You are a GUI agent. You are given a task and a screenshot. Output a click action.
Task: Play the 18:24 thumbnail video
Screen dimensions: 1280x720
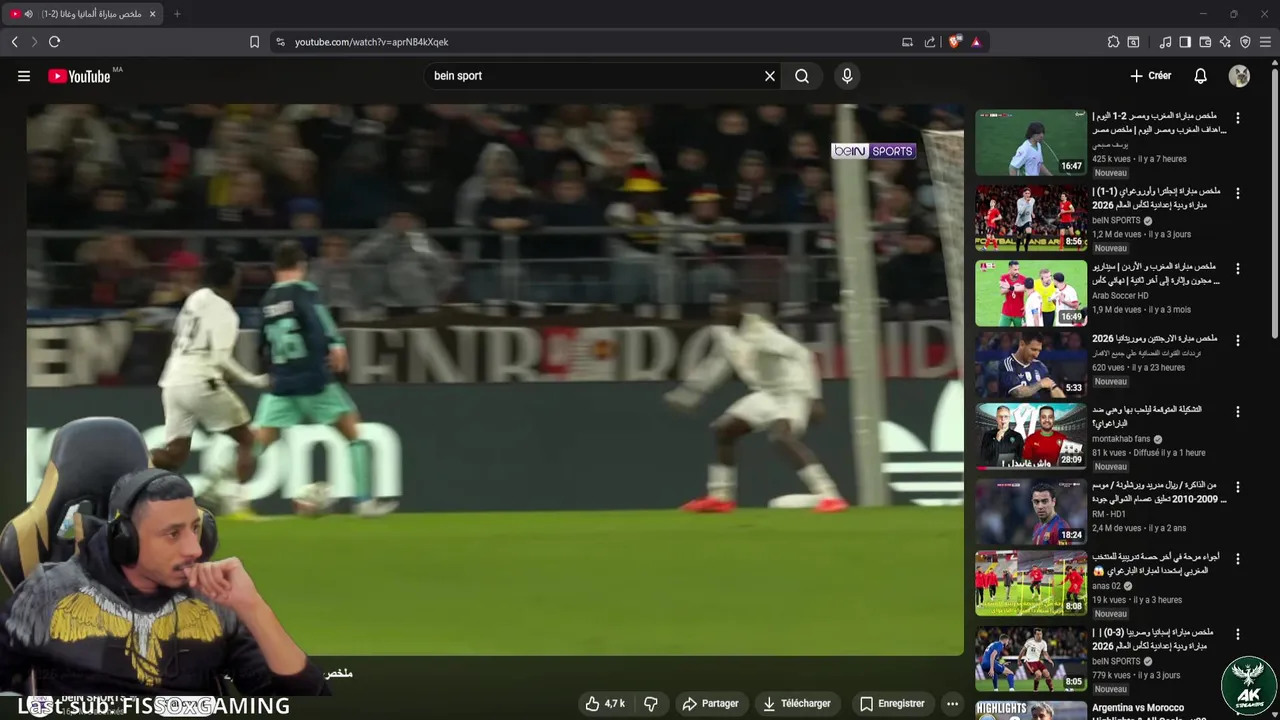1031,511
